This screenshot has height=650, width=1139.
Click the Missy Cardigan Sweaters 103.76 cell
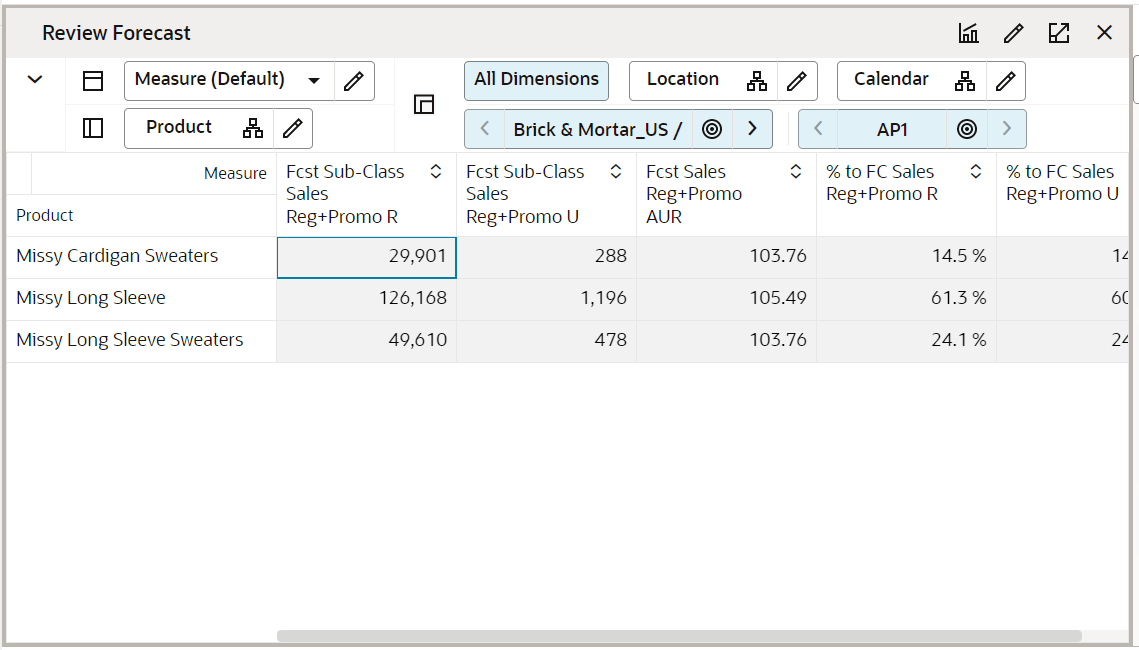726,257
